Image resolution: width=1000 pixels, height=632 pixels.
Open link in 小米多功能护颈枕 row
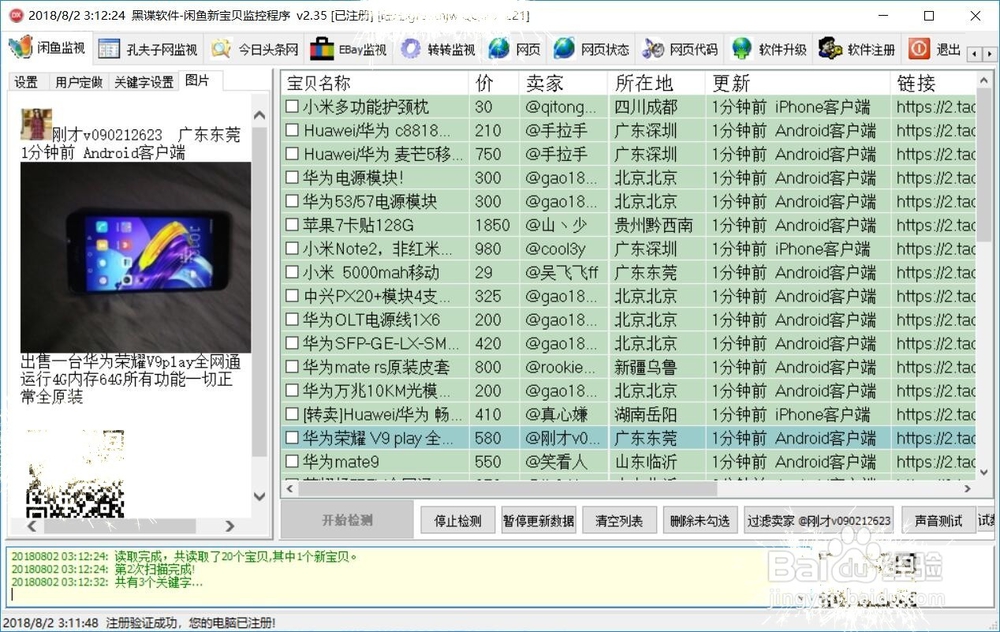[x=936, y=107]
